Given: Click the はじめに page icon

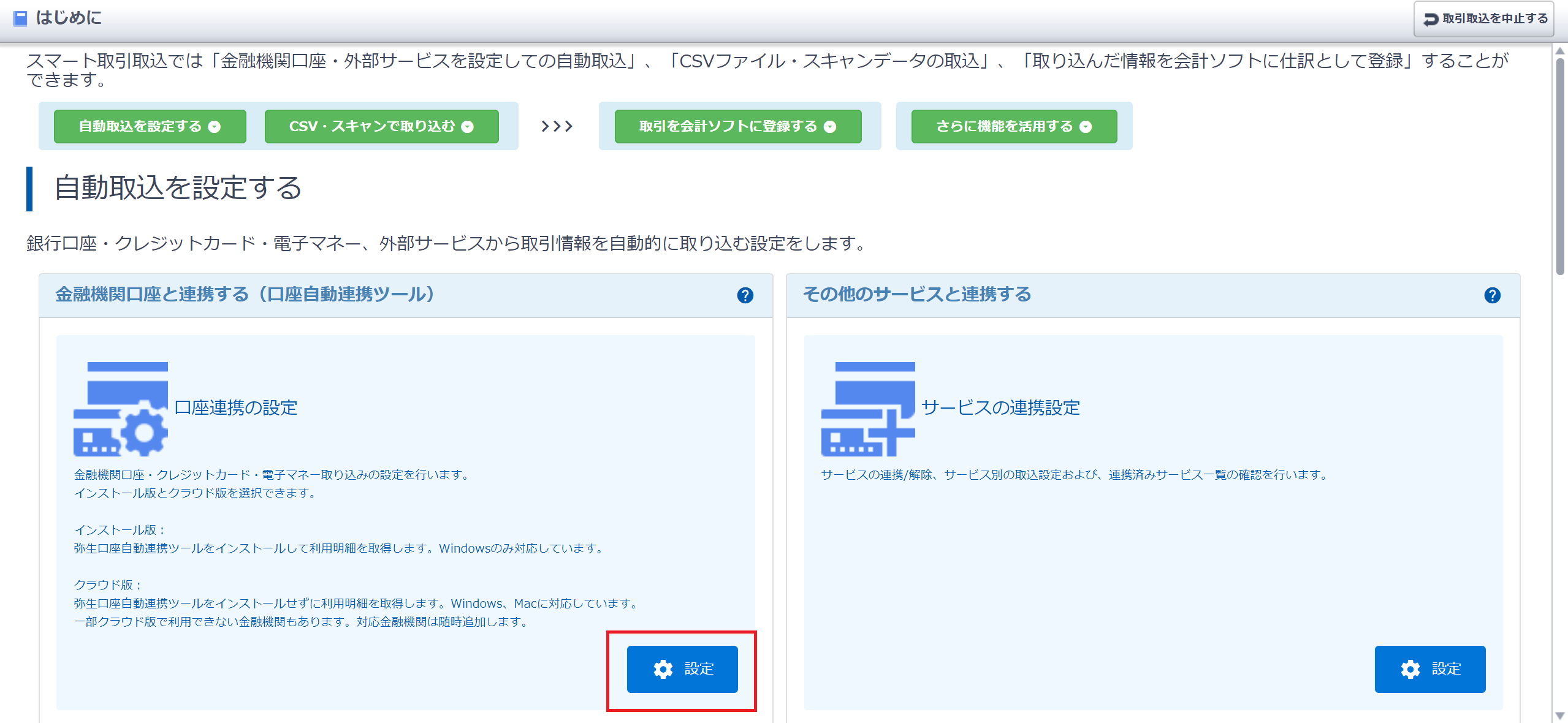Looking at the screenshot, I should tap(20, 18).
